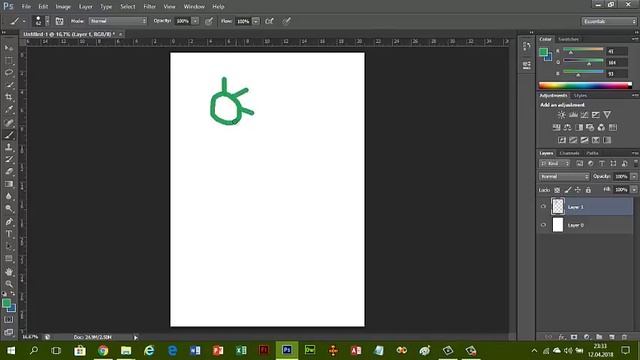The width and height of the screenshot is (640, 360).
Task: Toggle lock image pixels
Action: pyautogui.click(x=567, y=190)
